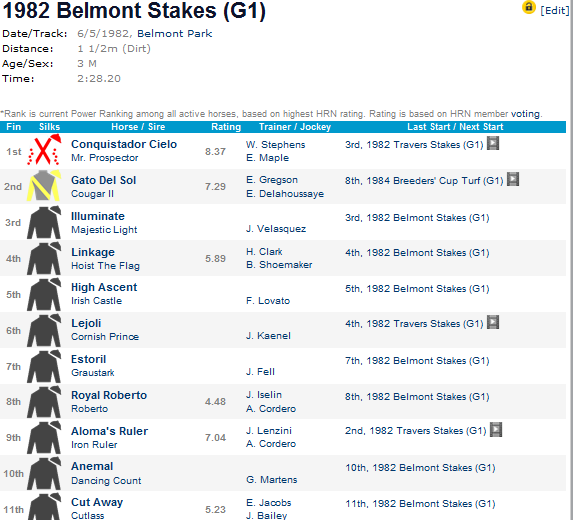
Task: Open sire Mr. Prospector link
Action: (105, 158)
